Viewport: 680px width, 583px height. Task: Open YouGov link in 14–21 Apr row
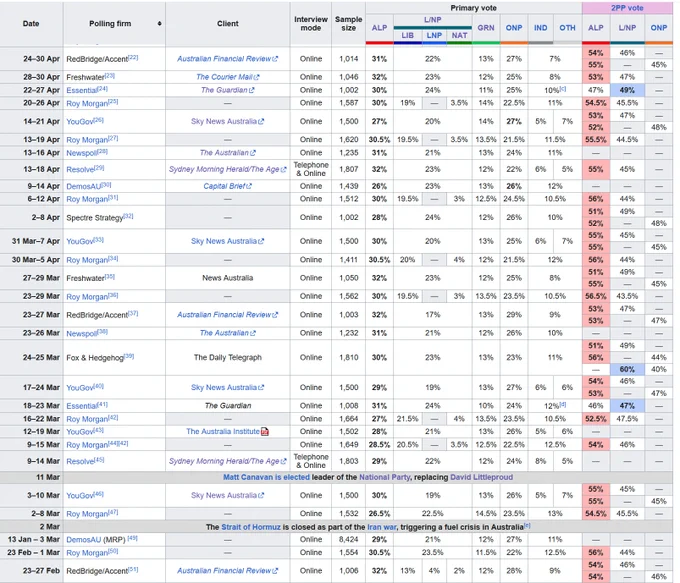pyautogui.click(x=80, y=122)
